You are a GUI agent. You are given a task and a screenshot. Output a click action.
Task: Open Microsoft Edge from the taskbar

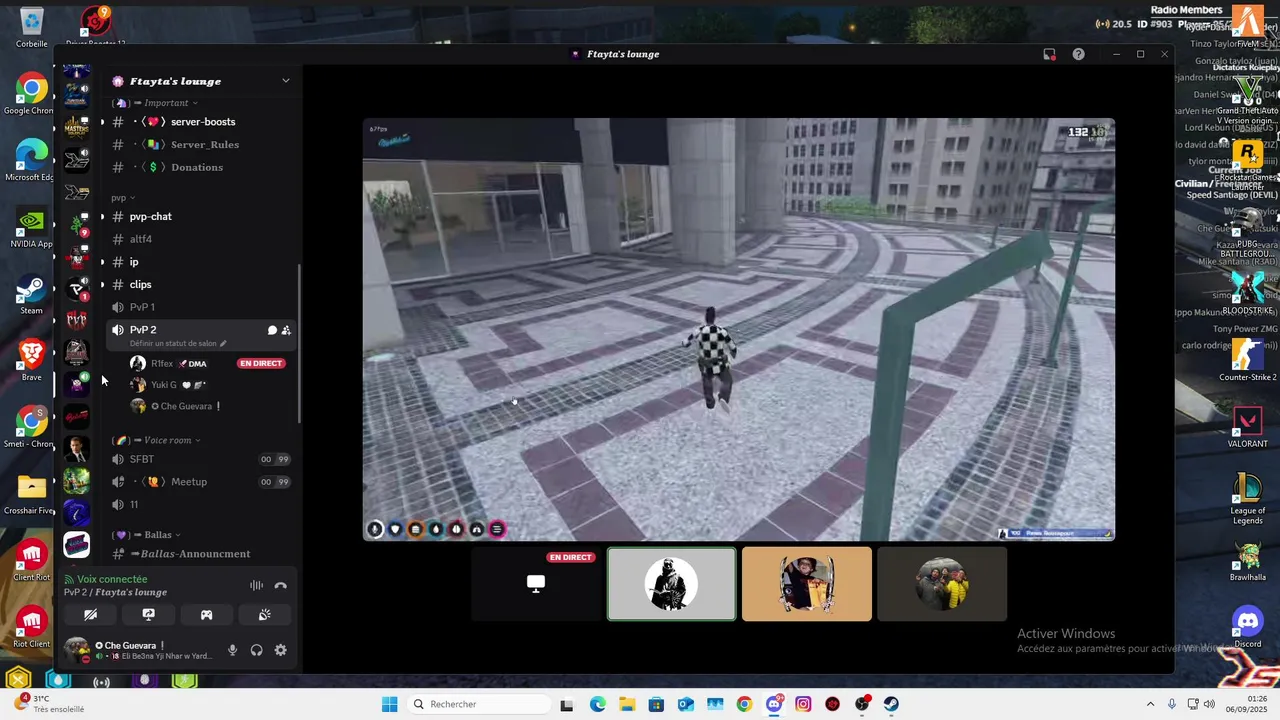coord(597,704)
